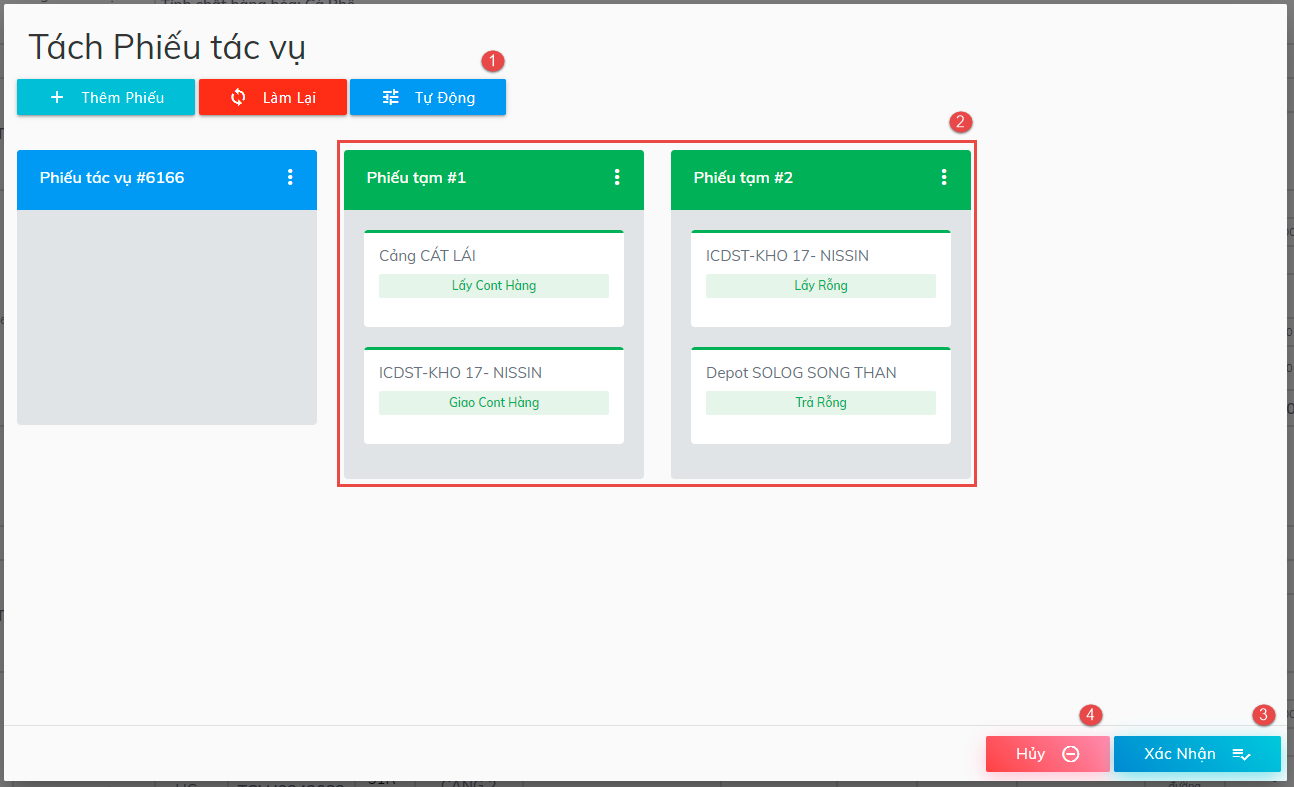Image resolution: width=1294 pixels, height=787 pixels.
Task: Click the circle-minus icon on Hủy button
Action: pyautogui.click(x=1070, y=754)
